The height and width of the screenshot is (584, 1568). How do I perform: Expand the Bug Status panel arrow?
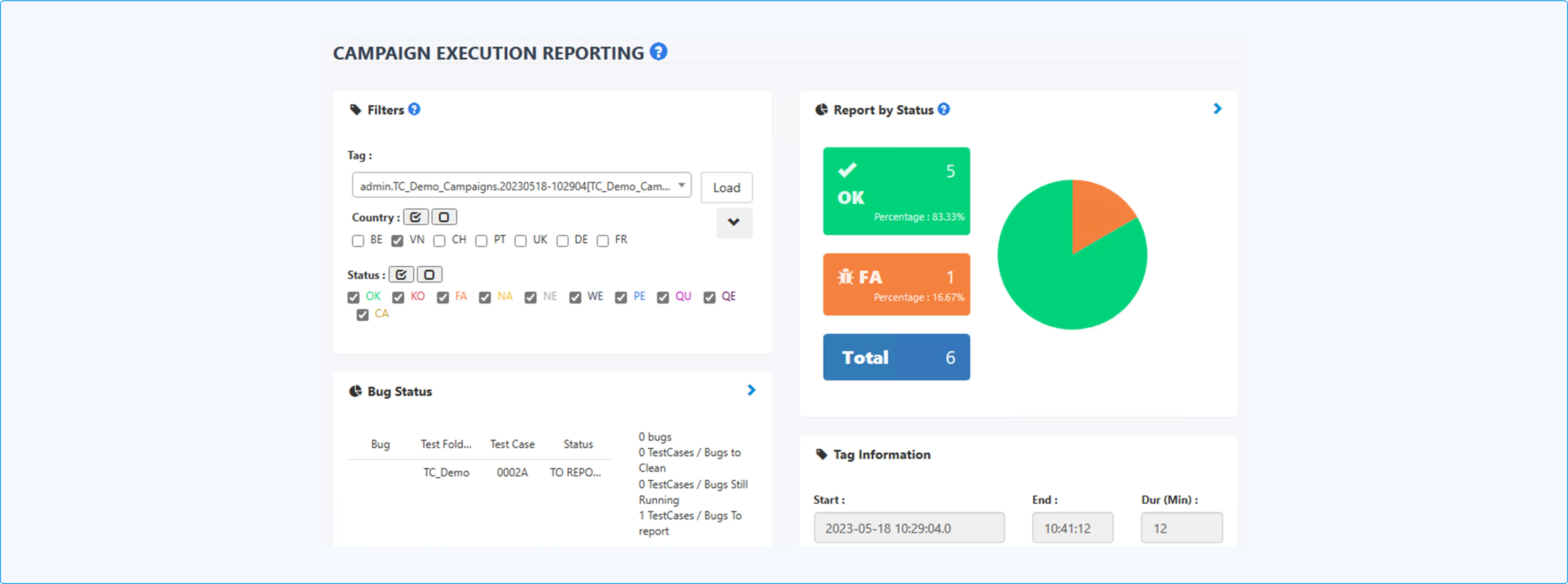752,390
